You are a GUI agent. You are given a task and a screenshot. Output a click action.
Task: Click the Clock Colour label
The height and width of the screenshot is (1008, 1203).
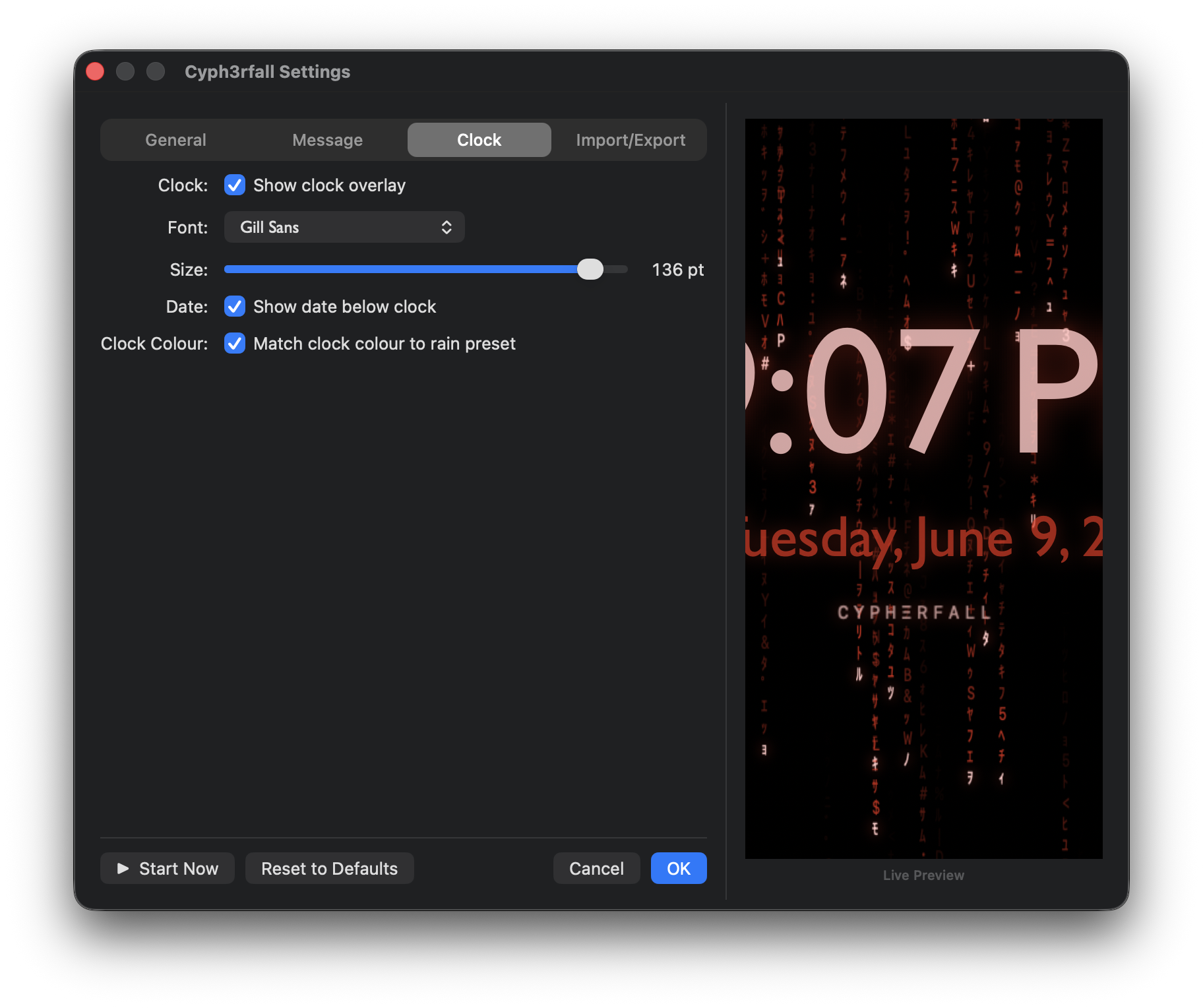tap(154, 344)
